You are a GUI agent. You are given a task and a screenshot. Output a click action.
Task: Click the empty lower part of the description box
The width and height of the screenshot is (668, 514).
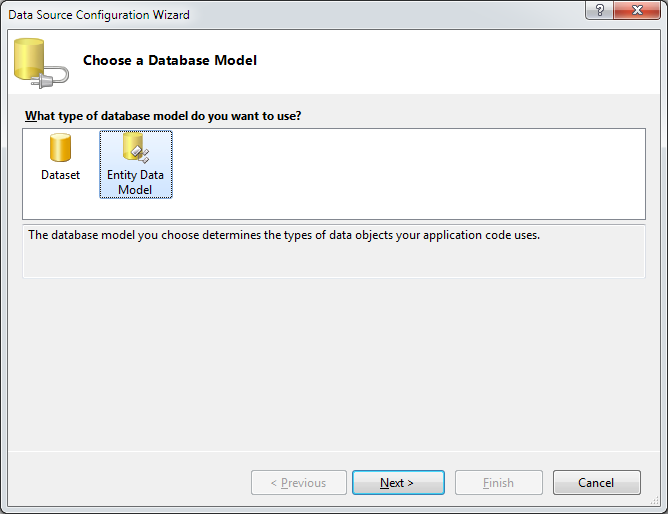tap(334, 262)
